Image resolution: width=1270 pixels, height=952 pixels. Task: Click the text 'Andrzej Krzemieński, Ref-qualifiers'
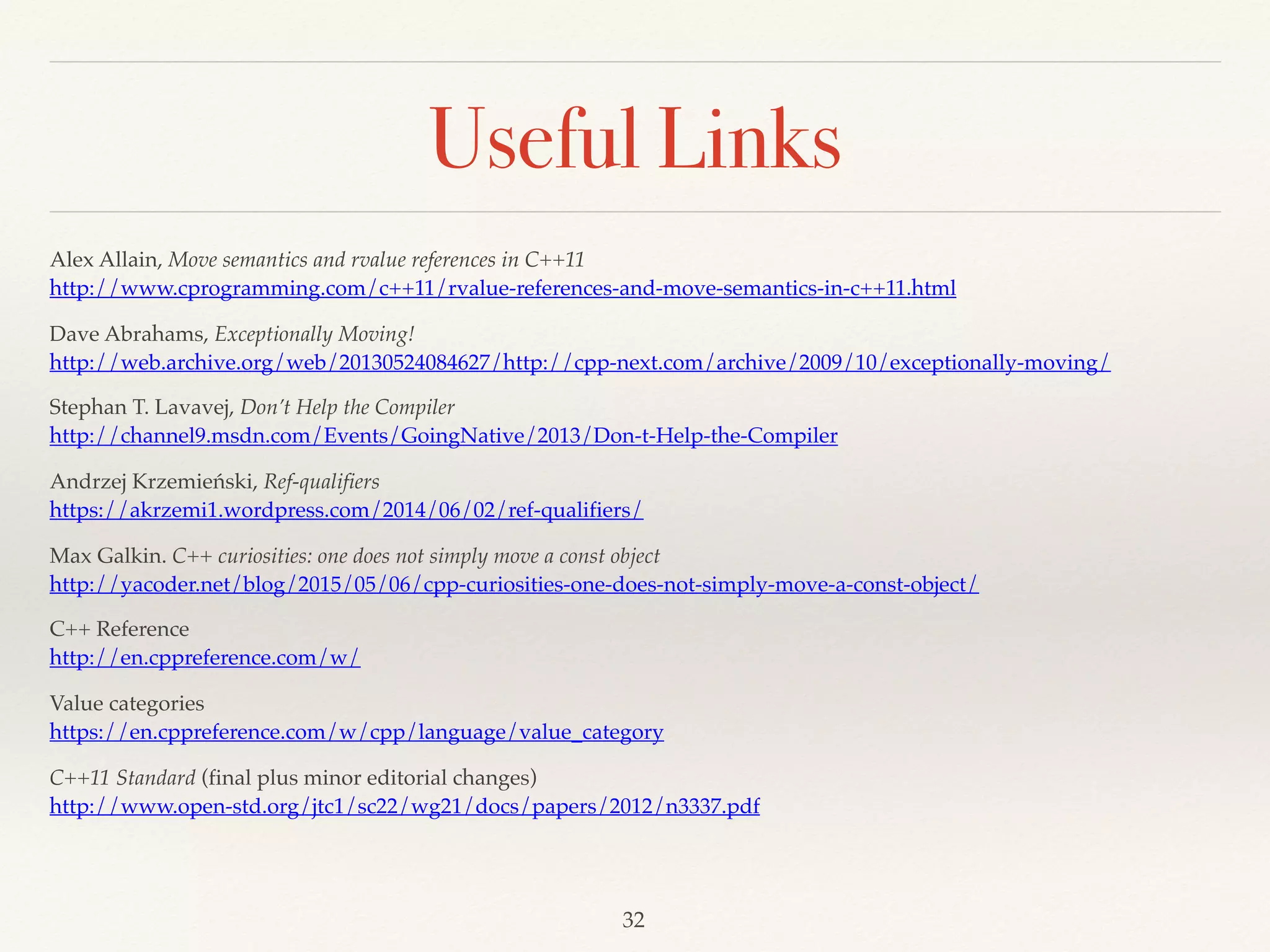215,482
